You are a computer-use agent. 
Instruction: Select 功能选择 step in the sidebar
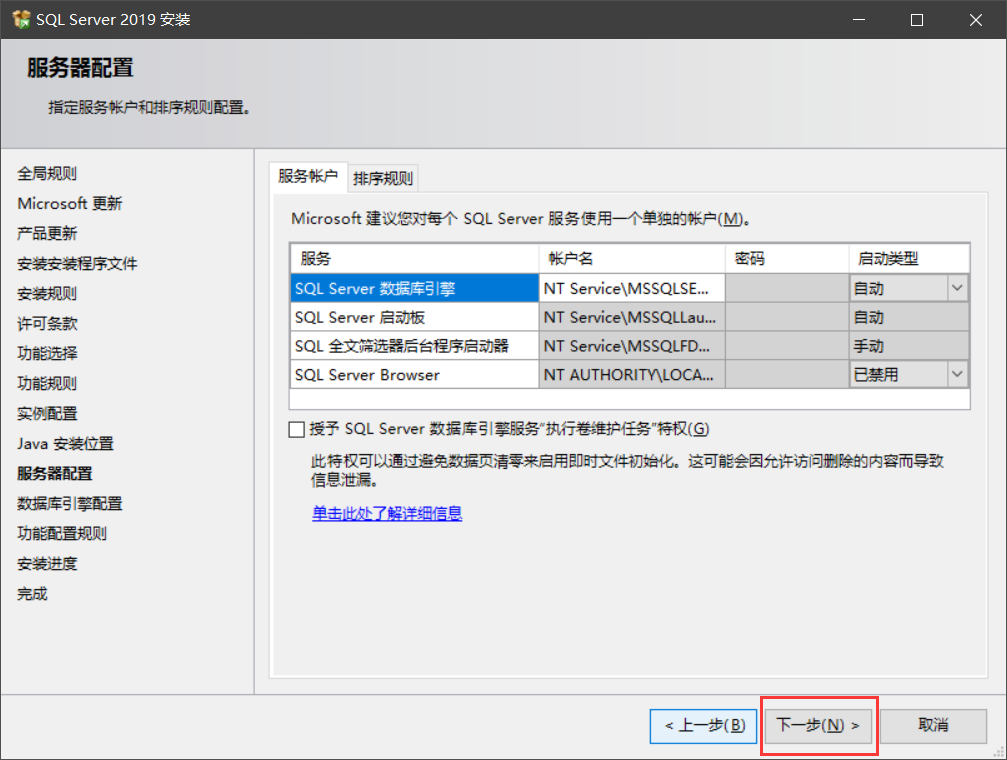click(x=47, y=353)
